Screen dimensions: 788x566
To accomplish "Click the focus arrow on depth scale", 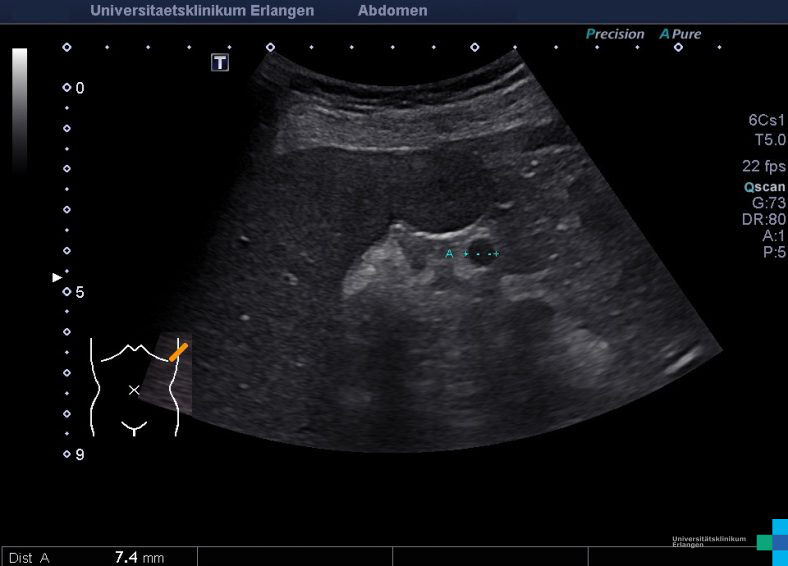I will coord(57,277).
